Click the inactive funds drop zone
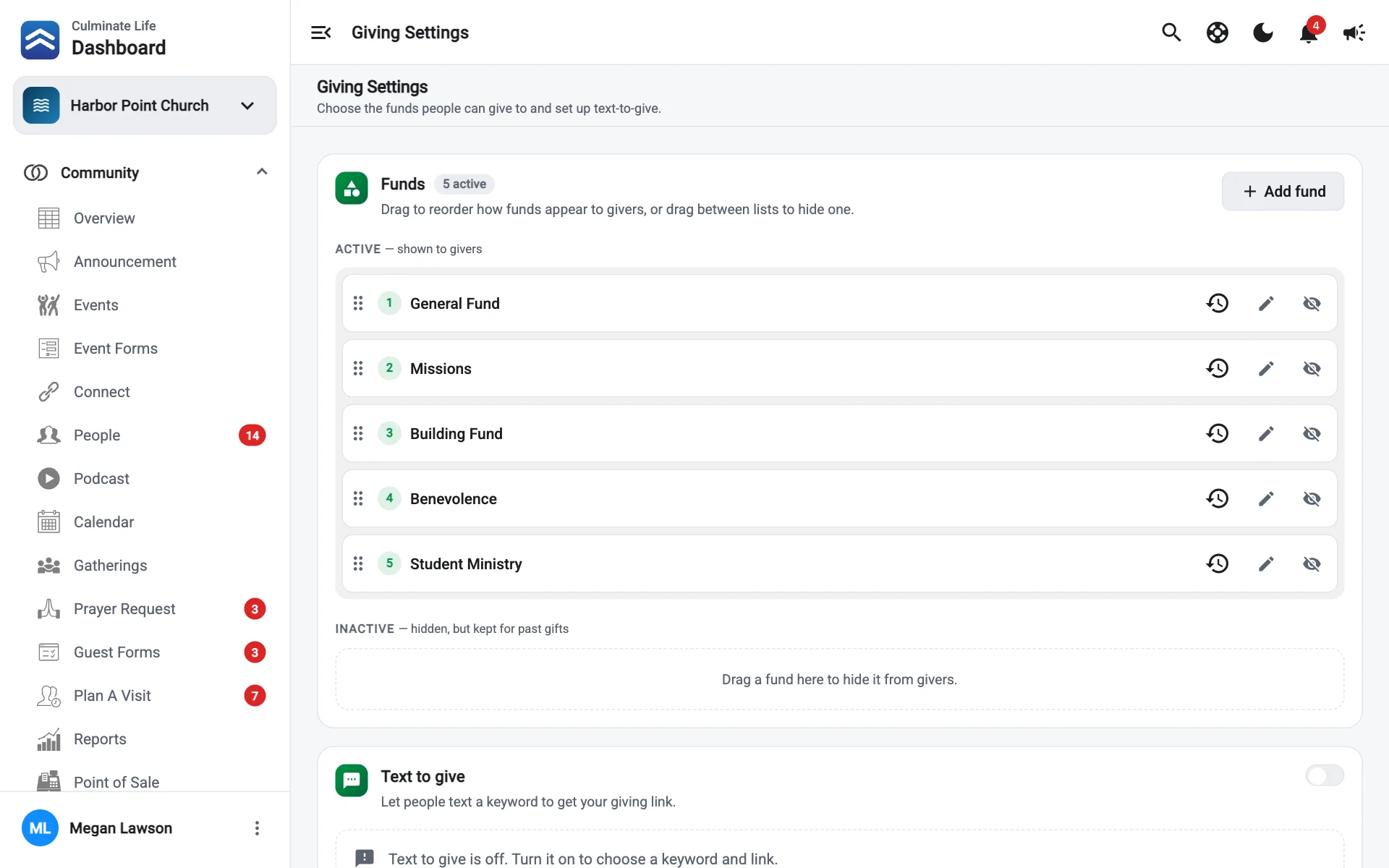Viewport: 1389px width, 868px height. click(839, 679)
